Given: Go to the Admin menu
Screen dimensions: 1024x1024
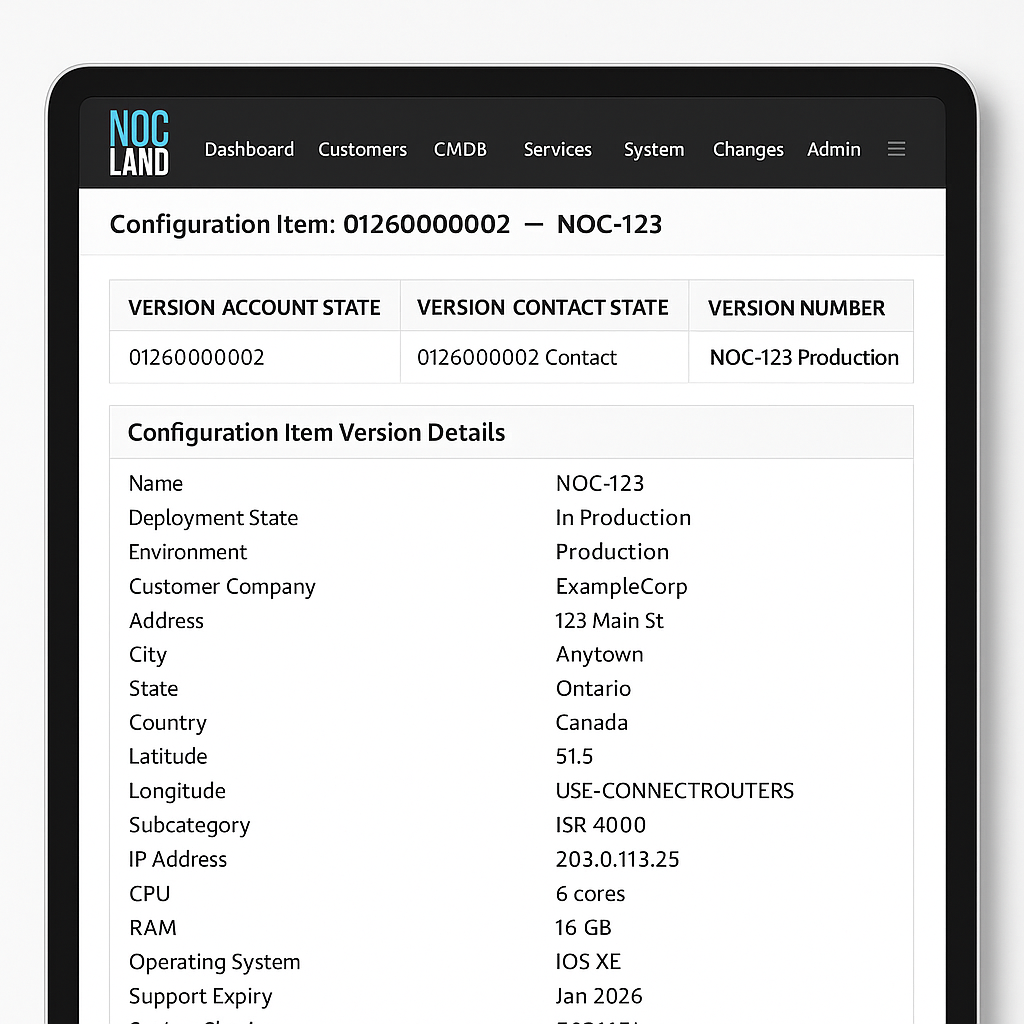Looking at the screenshot, I should (833, 150).
